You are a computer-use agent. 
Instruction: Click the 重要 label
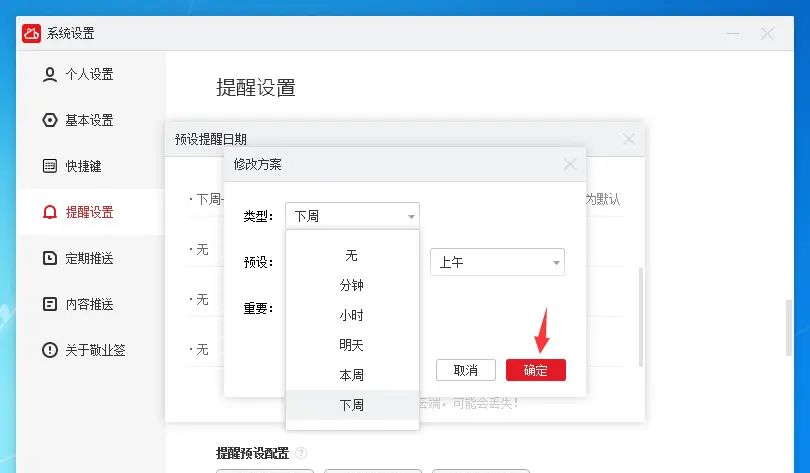pos(258,308)
